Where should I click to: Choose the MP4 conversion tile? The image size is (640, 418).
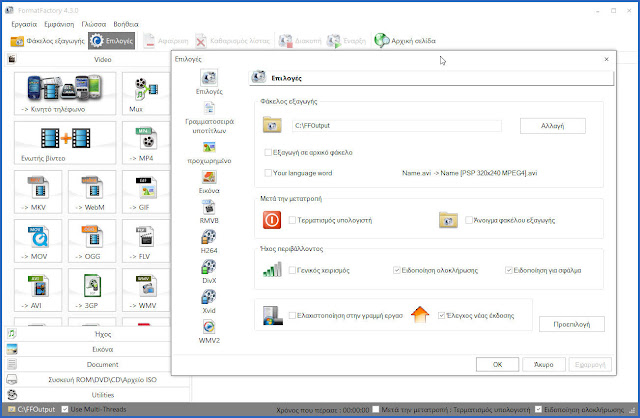pyautogui.click(x=146, y=142)
